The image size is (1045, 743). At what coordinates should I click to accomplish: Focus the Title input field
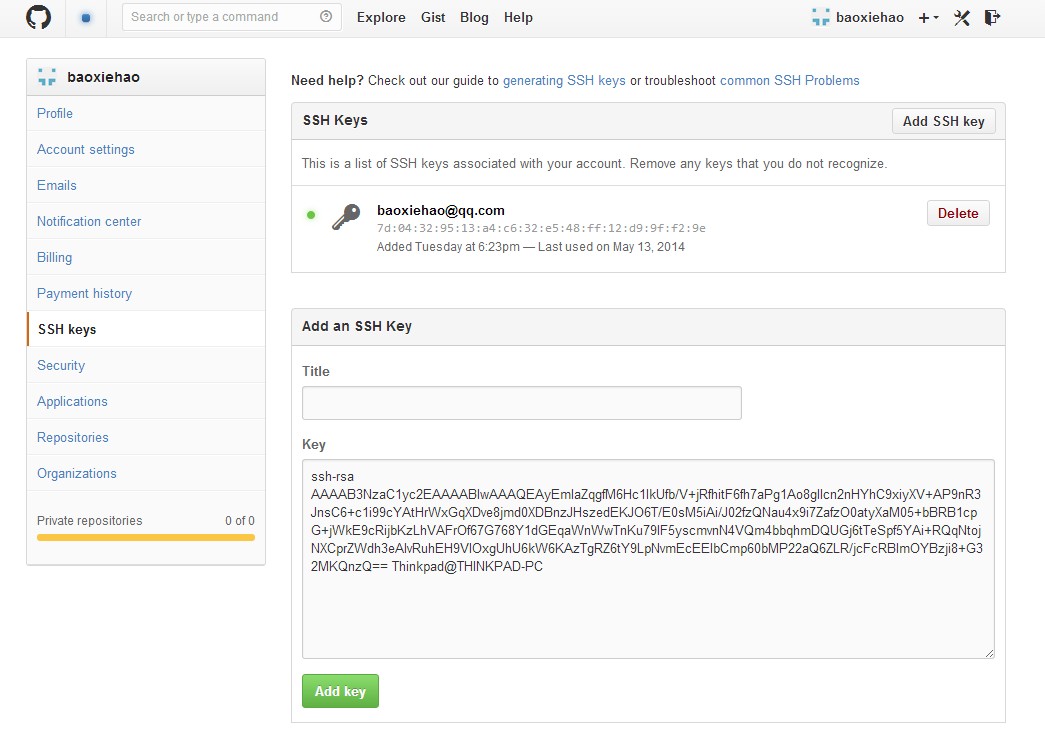pos(521,403)
